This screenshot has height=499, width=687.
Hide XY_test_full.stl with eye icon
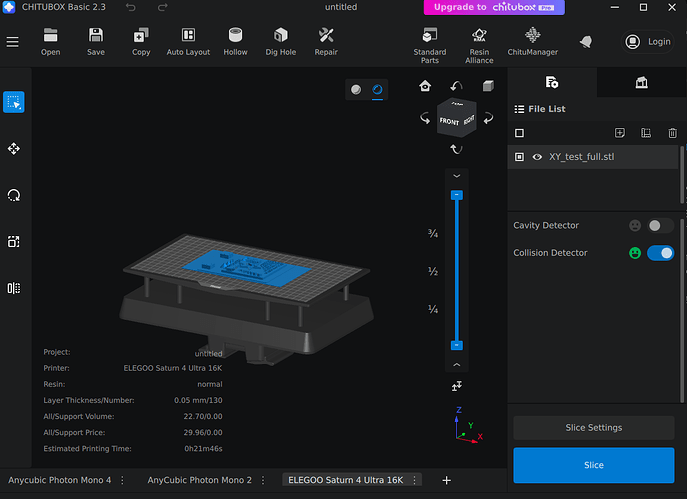click(537, 157)
